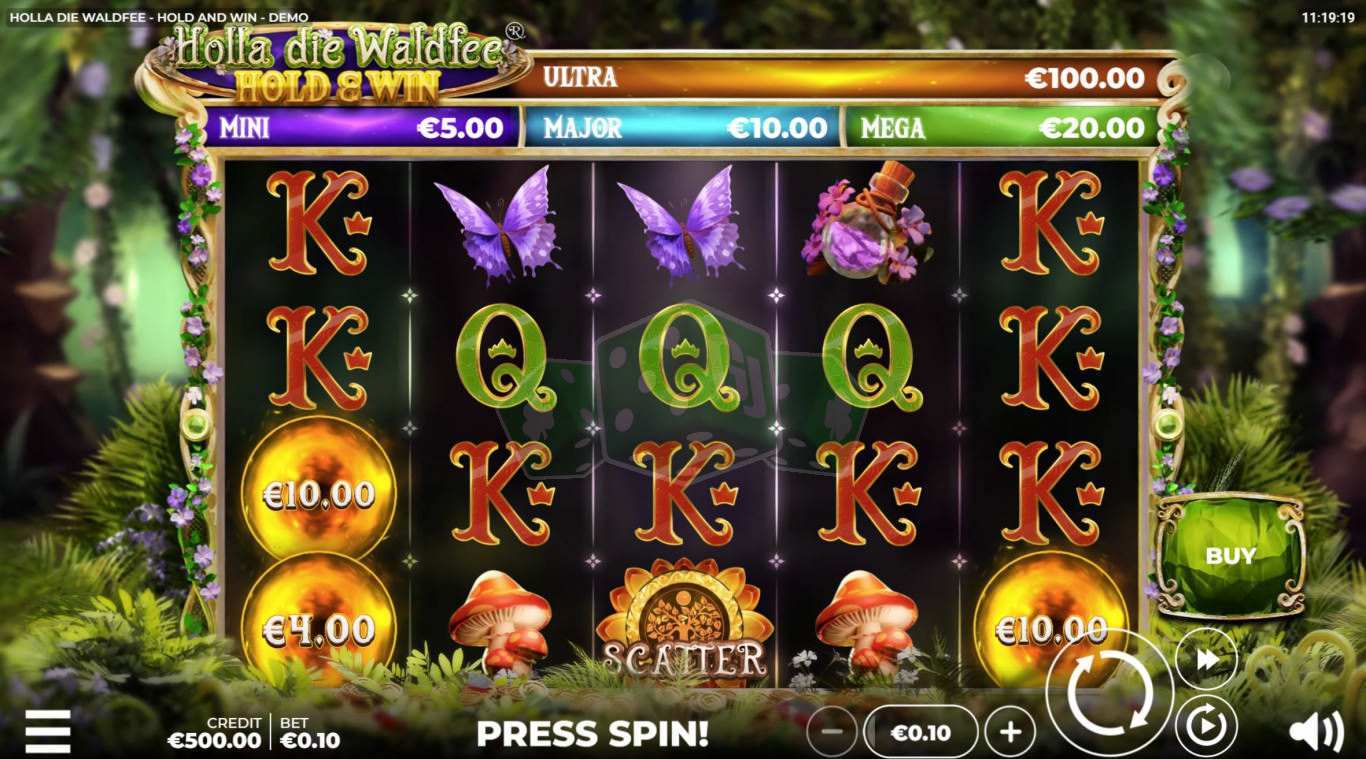Open the hamburger menu
This screenshot has width=1366, height=759.
(x=48, y=731)
